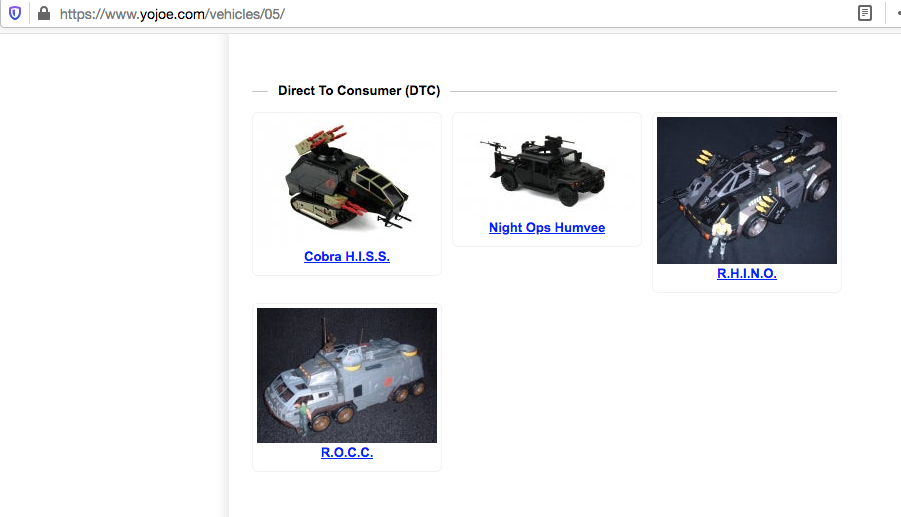
Task: Click the R.H.I.N.O. vehicle photo
Action: point(746,190)
